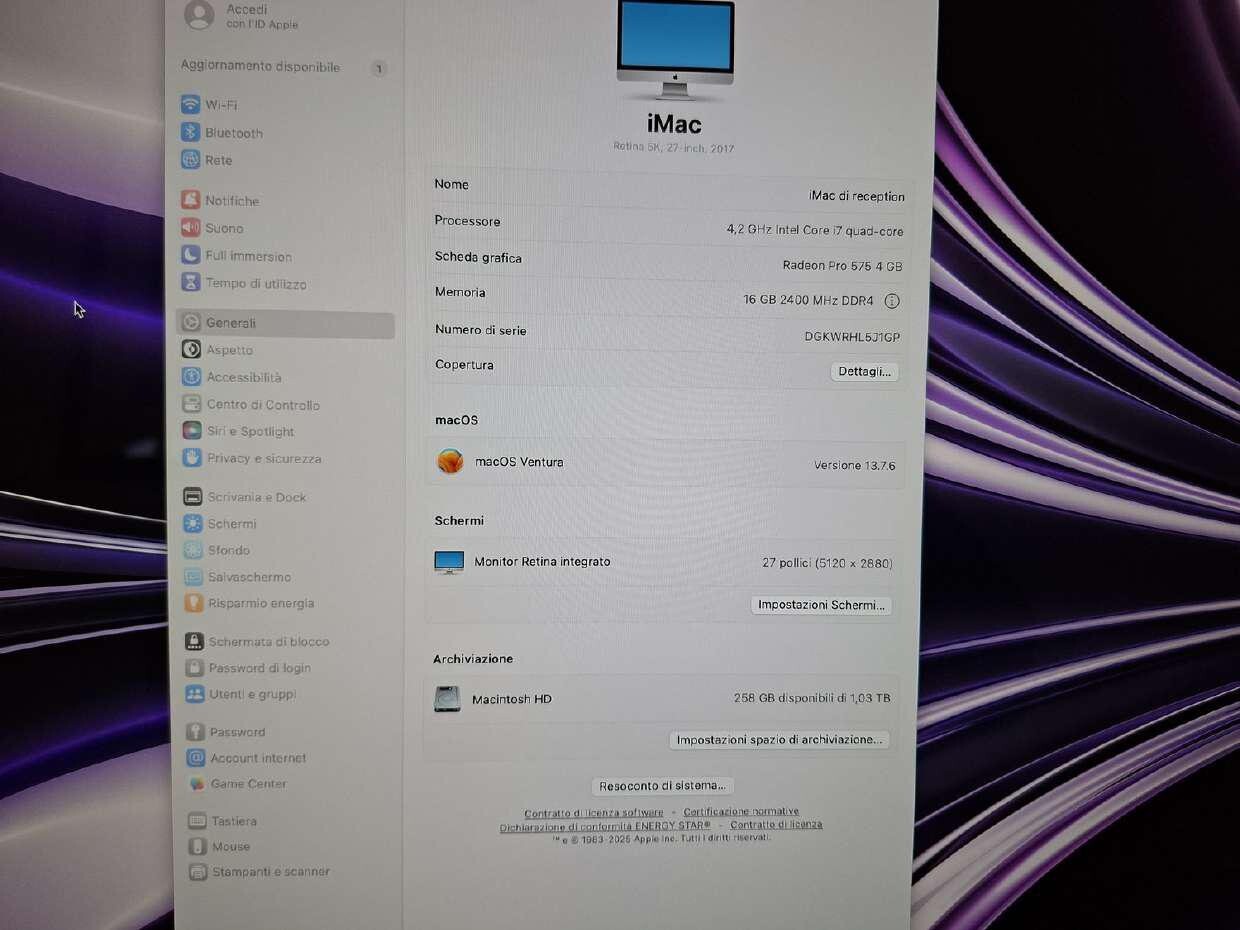Click 258 GB disponibili storage text
Image resolution: width=1240 pixels, height=930 pixels.
pos(812,698)
